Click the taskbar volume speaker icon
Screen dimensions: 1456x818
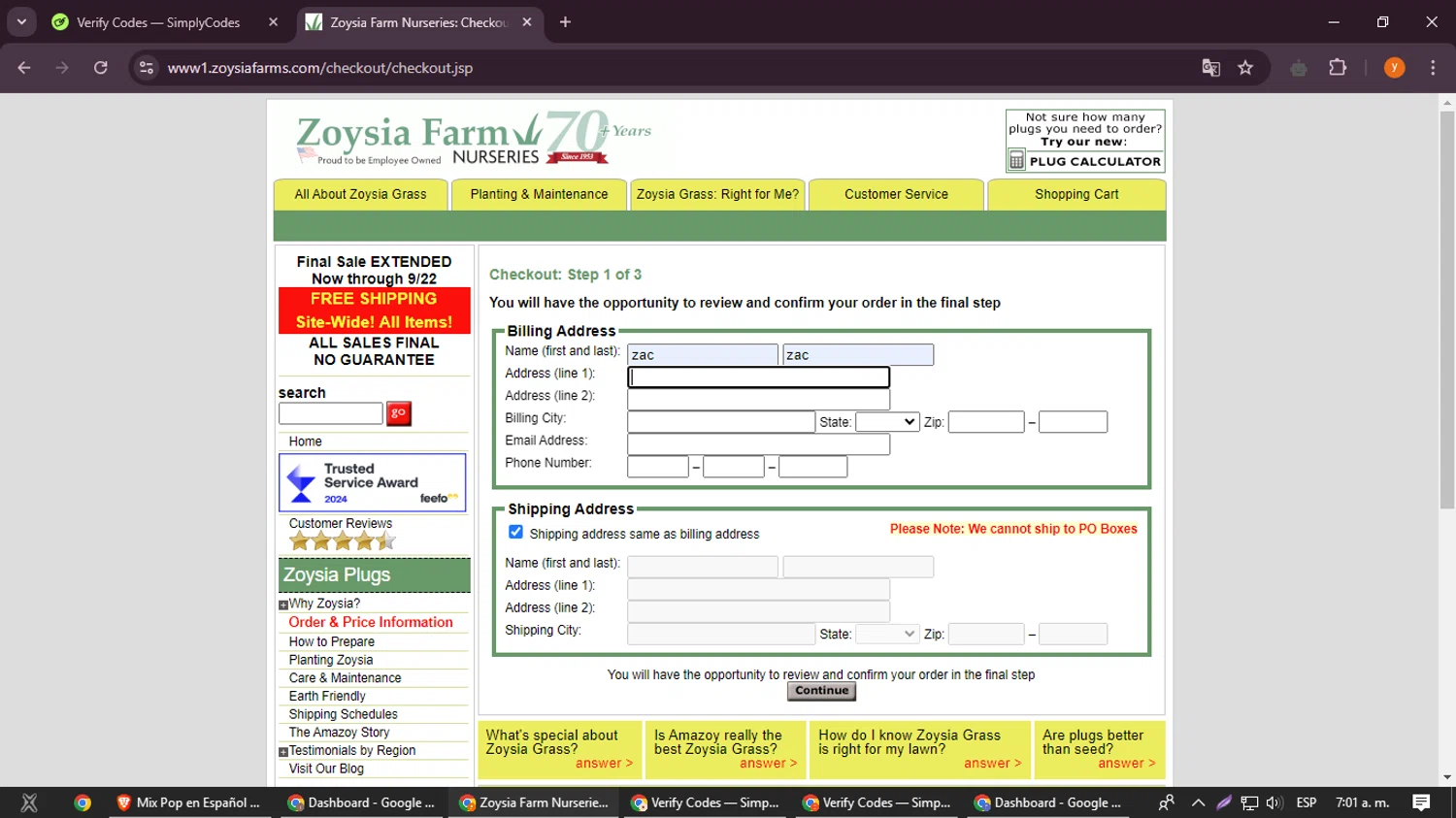click(x=1274, y=802)
